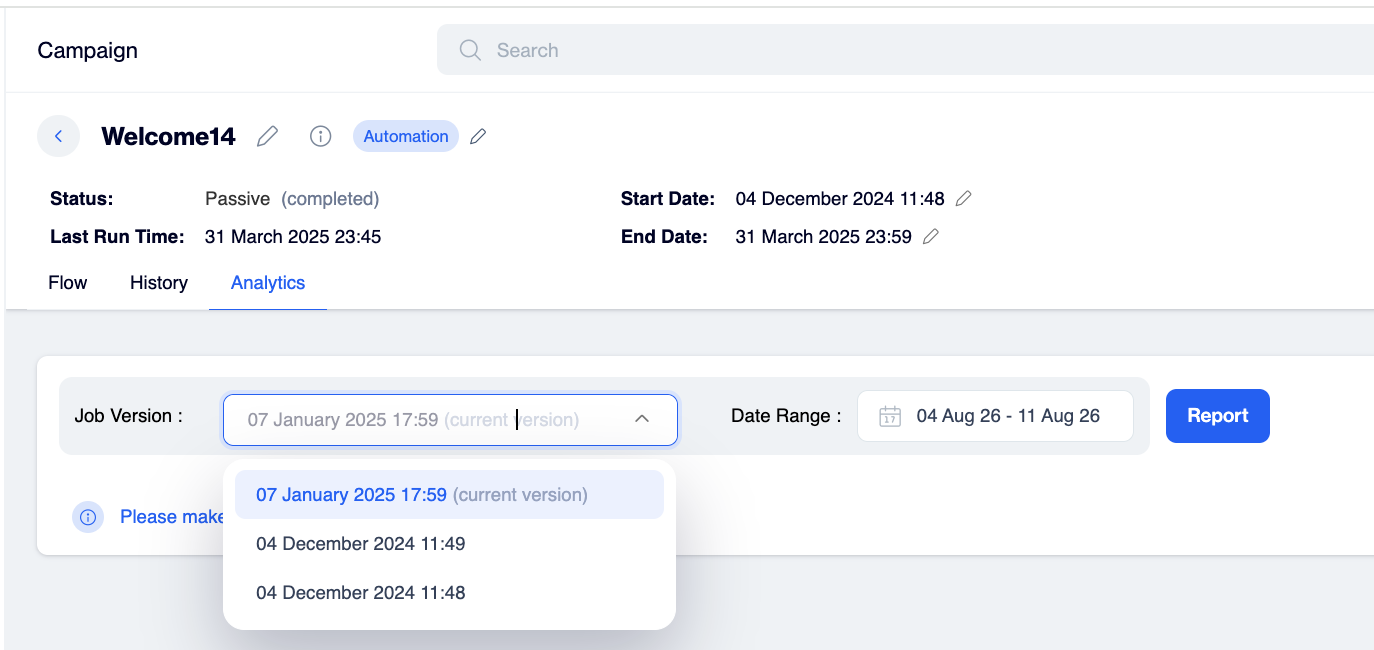
Task: Click the blue Report button
Action: coord(1217,416)
